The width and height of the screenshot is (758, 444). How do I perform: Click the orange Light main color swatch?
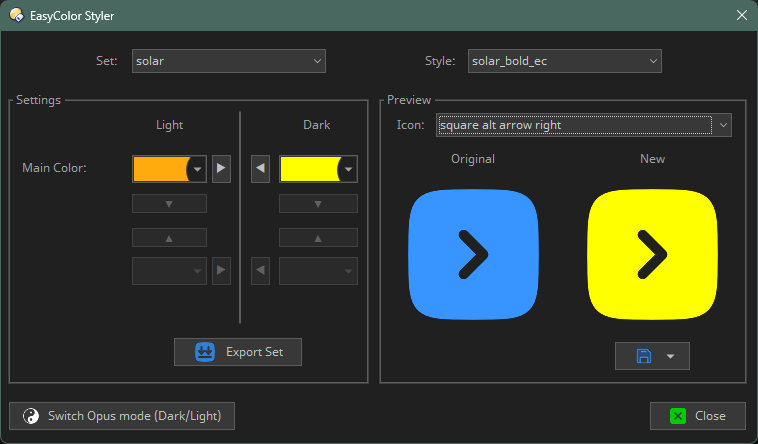[160, 169]
